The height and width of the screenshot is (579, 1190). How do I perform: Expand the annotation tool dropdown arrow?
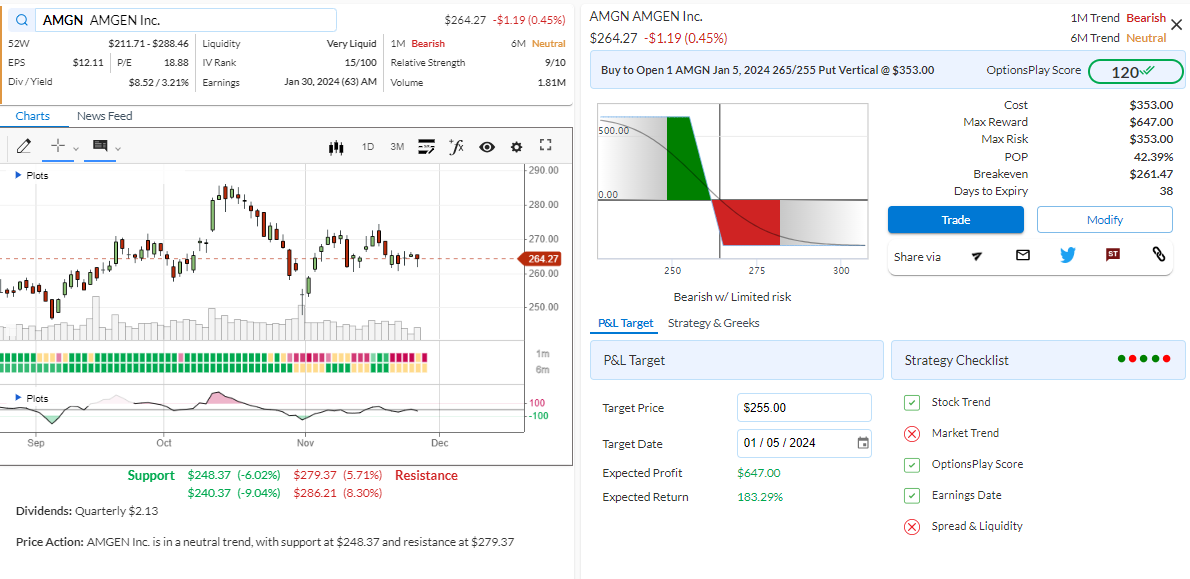click(118, 149)
